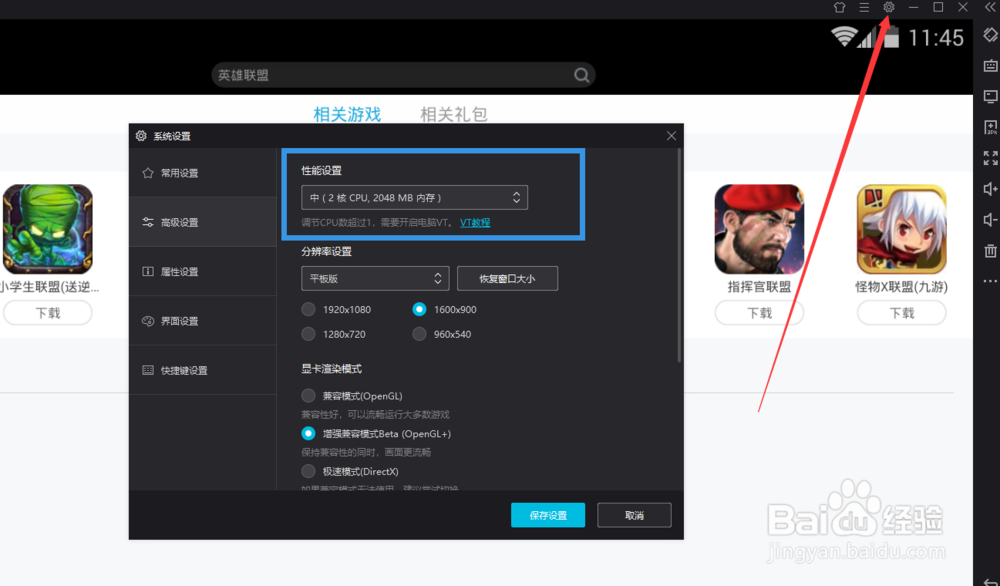Image resolution: width=1000 pixels, height=586 pixels.
Task: Click the rotate/shake screen icon in sidebar
Action: [x=990, y=35]
